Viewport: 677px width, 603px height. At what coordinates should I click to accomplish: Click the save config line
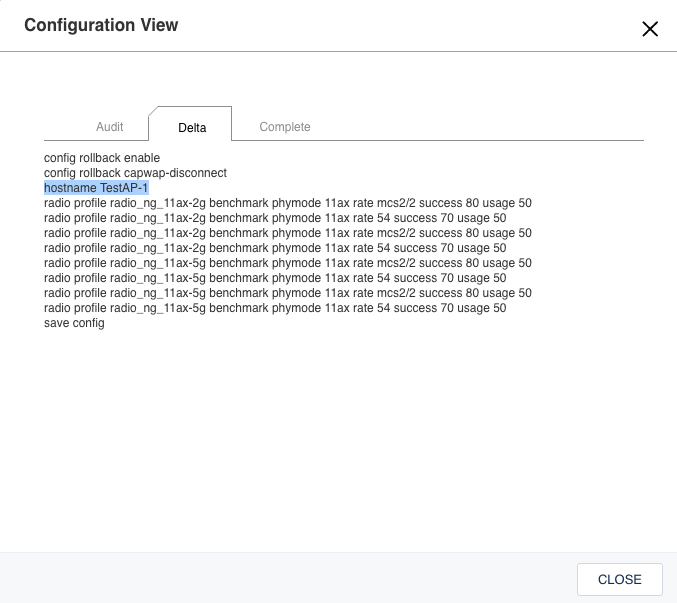point(74,323)
